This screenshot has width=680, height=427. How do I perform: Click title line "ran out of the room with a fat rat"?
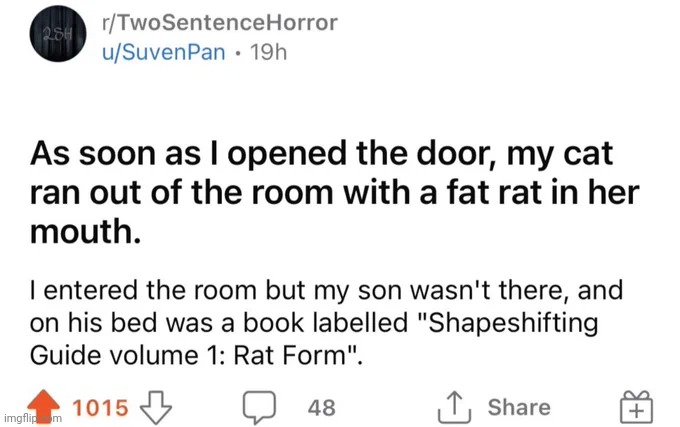pyautogui.click(x=288, y=193)
